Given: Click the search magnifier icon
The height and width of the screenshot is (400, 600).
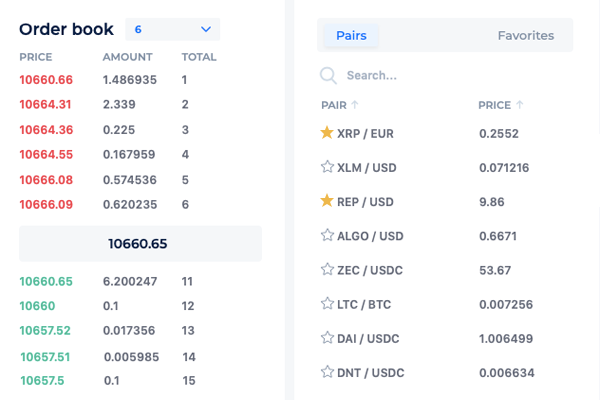Looking at the screenshot, I should 328,75.
